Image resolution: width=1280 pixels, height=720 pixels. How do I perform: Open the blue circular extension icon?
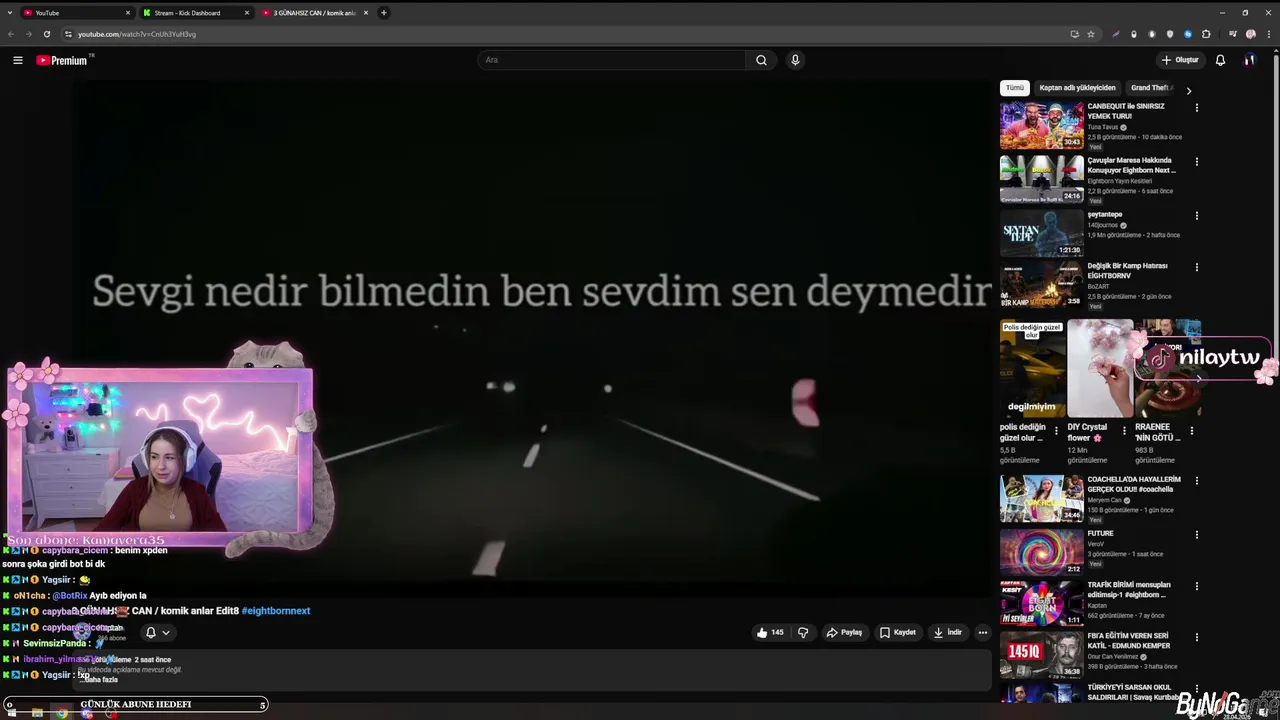1188,34
